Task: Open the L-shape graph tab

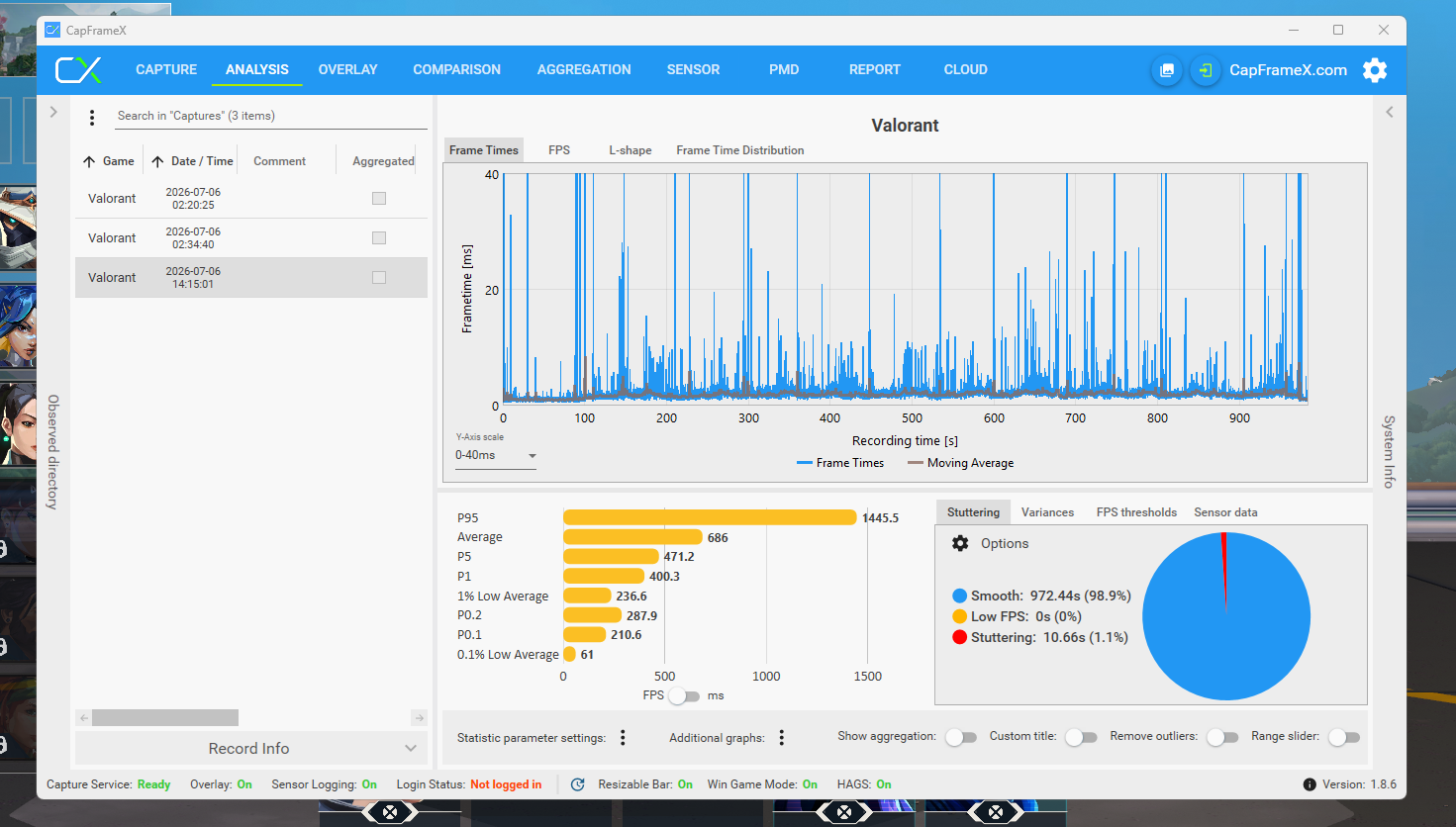Action: [631, 150]
